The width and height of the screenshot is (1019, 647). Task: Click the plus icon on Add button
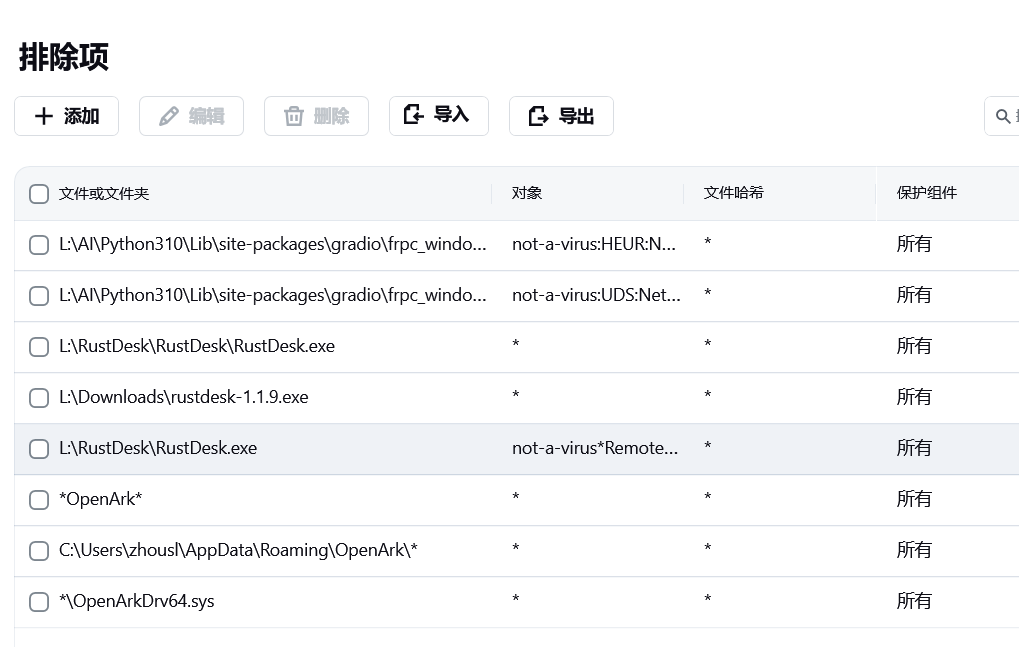(43, 116)
